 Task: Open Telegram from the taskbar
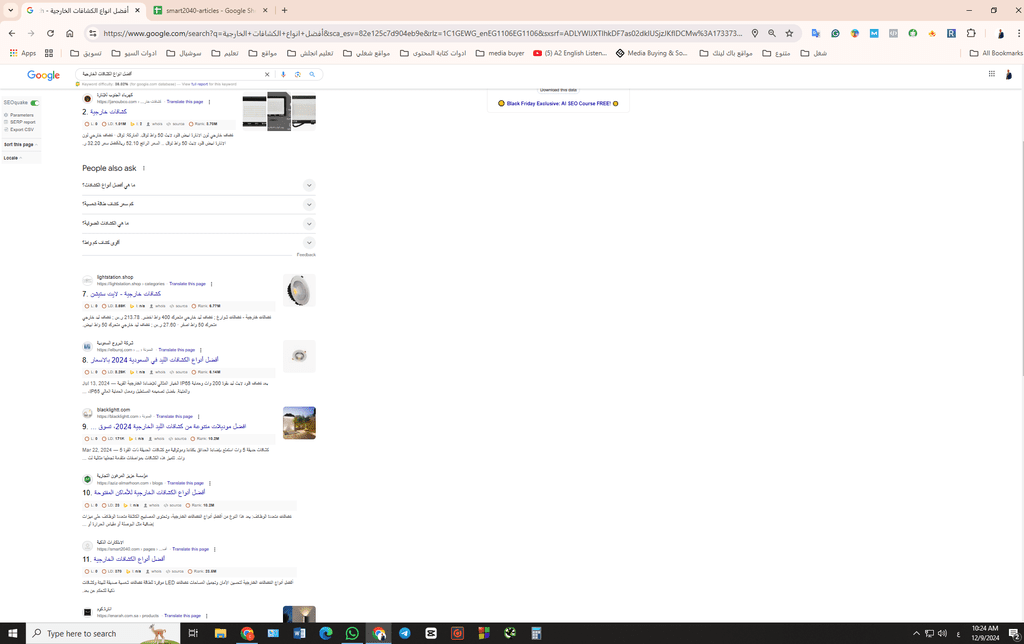[x=405, y=633]
